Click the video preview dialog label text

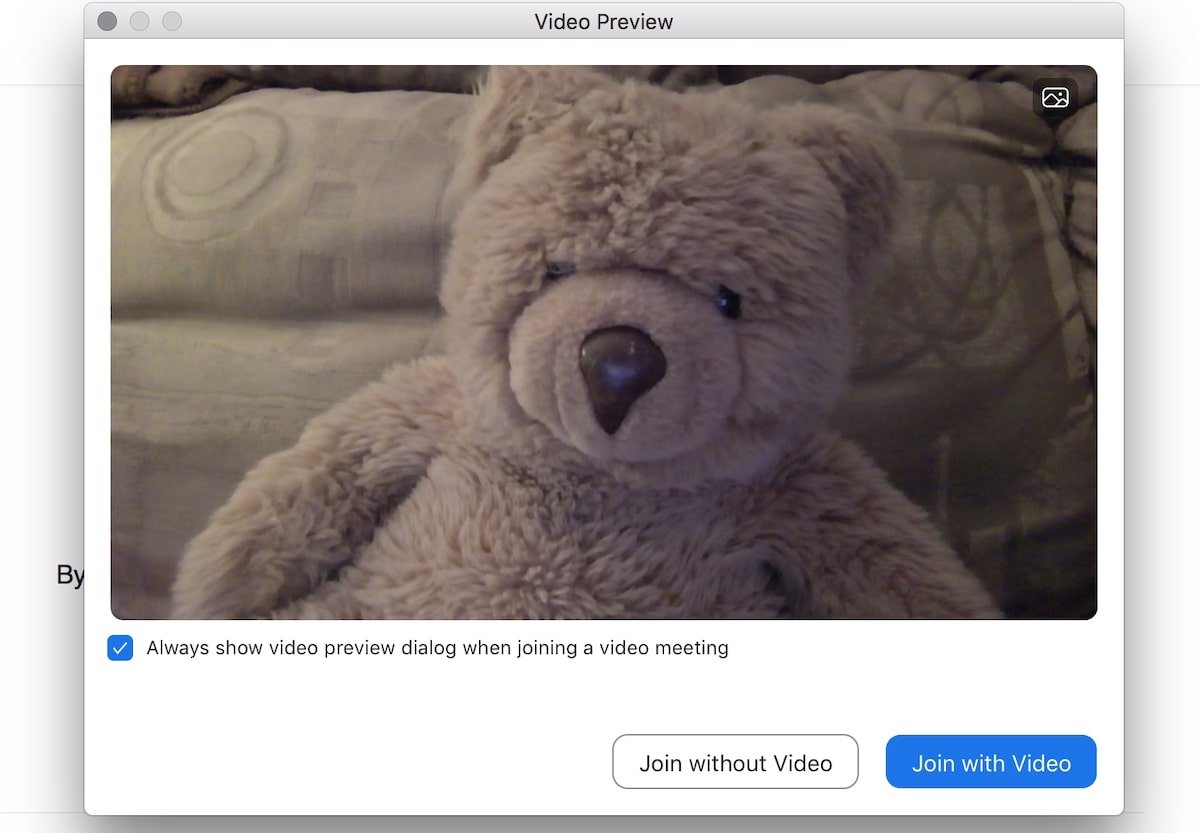[437, 648]
